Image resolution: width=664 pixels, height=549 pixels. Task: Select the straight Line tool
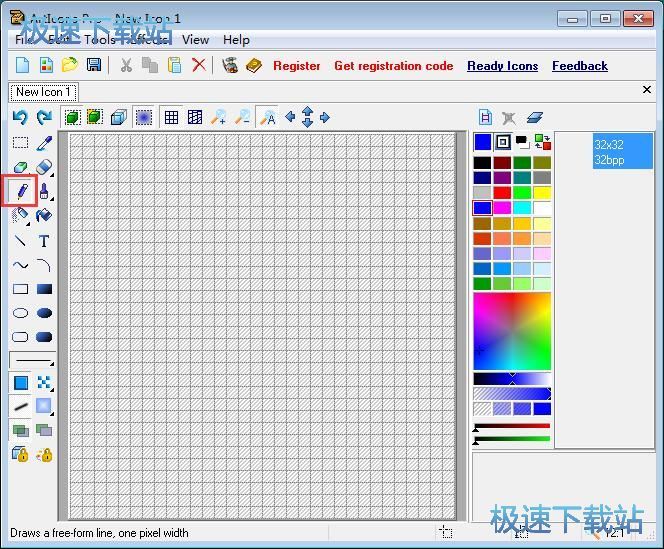[x=20, y=241]
